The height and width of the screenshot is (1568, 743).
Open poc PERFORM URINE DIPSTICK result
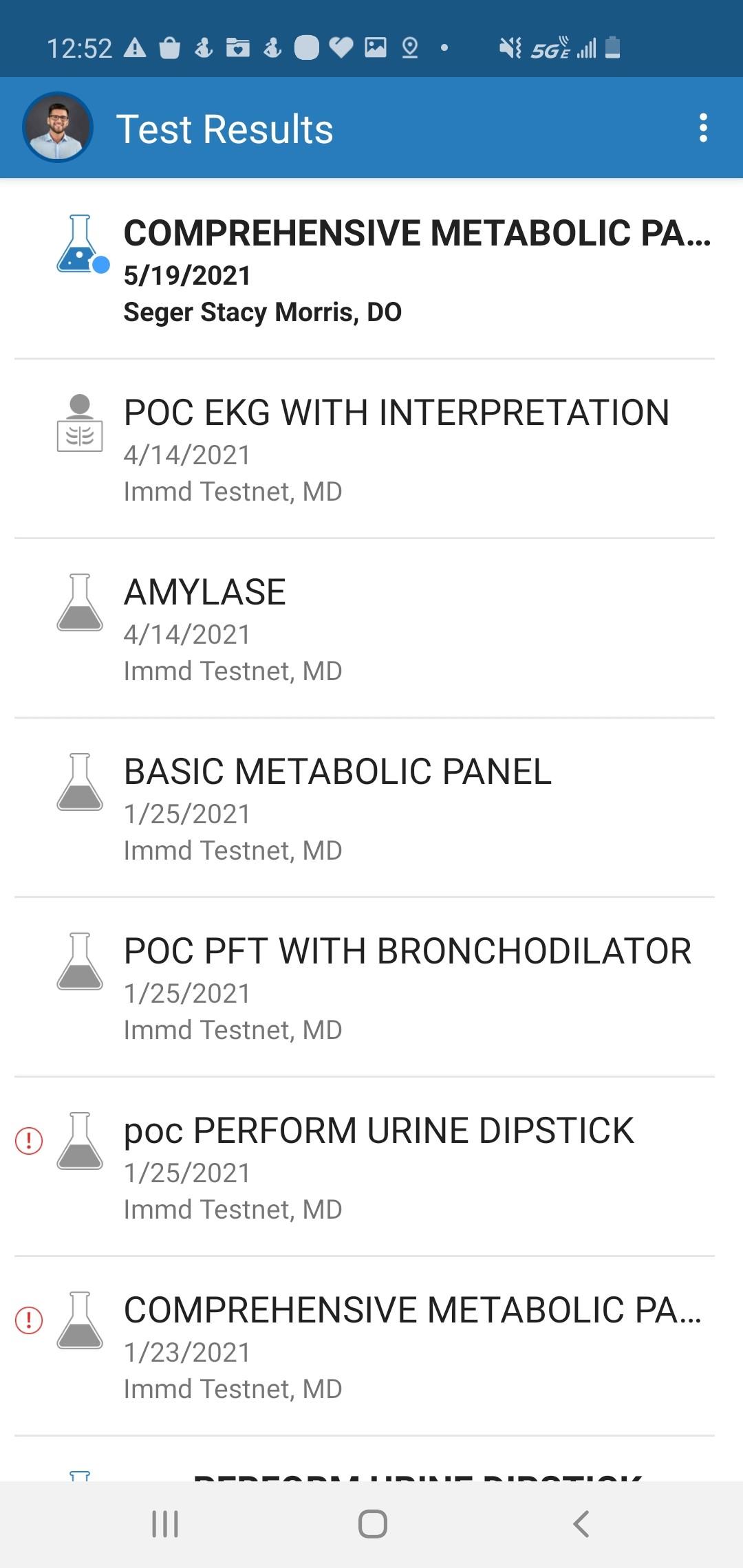(371, 1167)
